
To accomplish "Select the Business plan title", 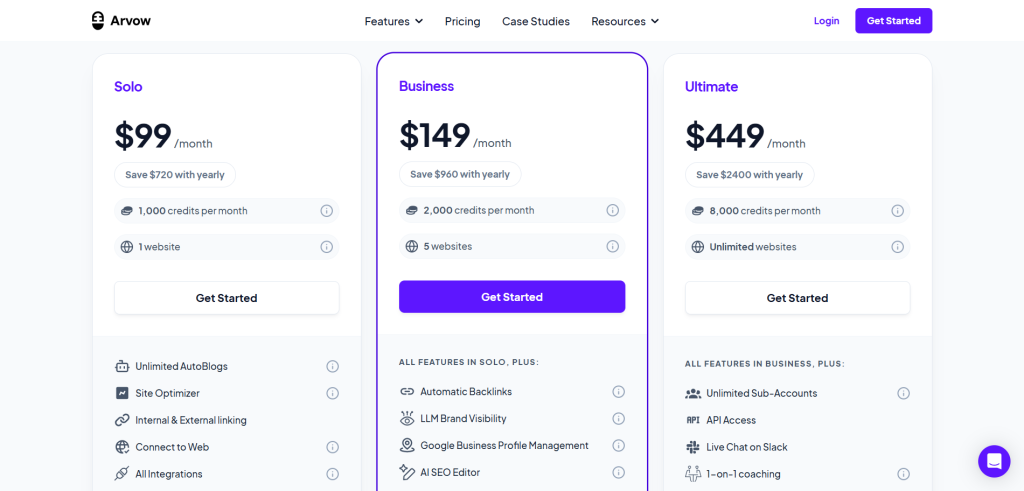I will click(426, 86).
